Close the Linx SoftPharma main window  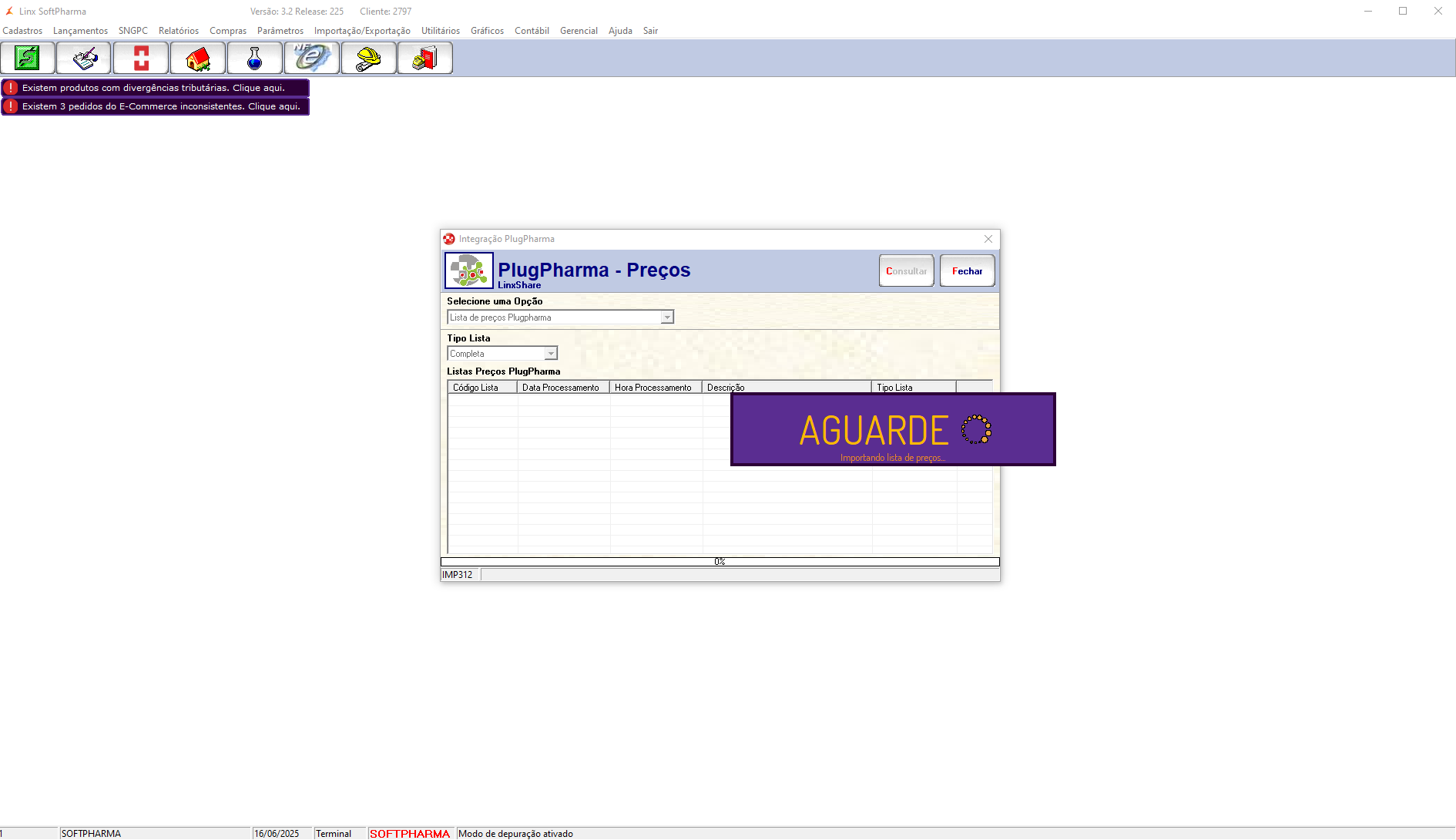click(x=1438, y=12)
